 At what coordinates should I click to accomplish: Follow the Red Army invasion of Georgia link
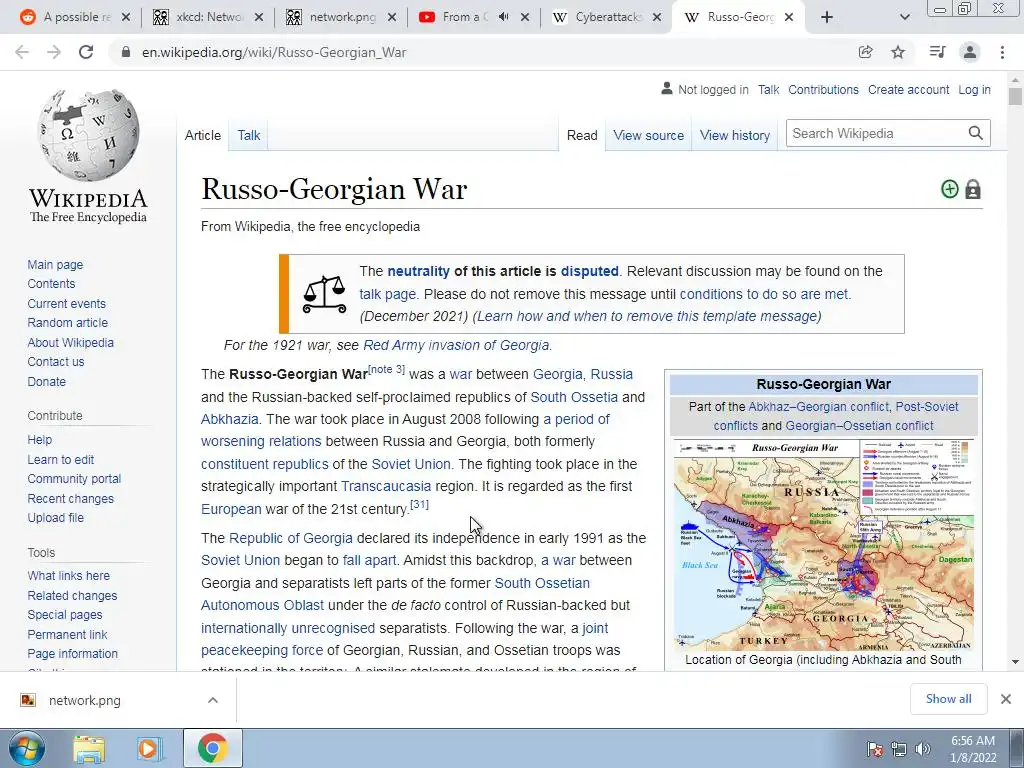pos(456,345)
